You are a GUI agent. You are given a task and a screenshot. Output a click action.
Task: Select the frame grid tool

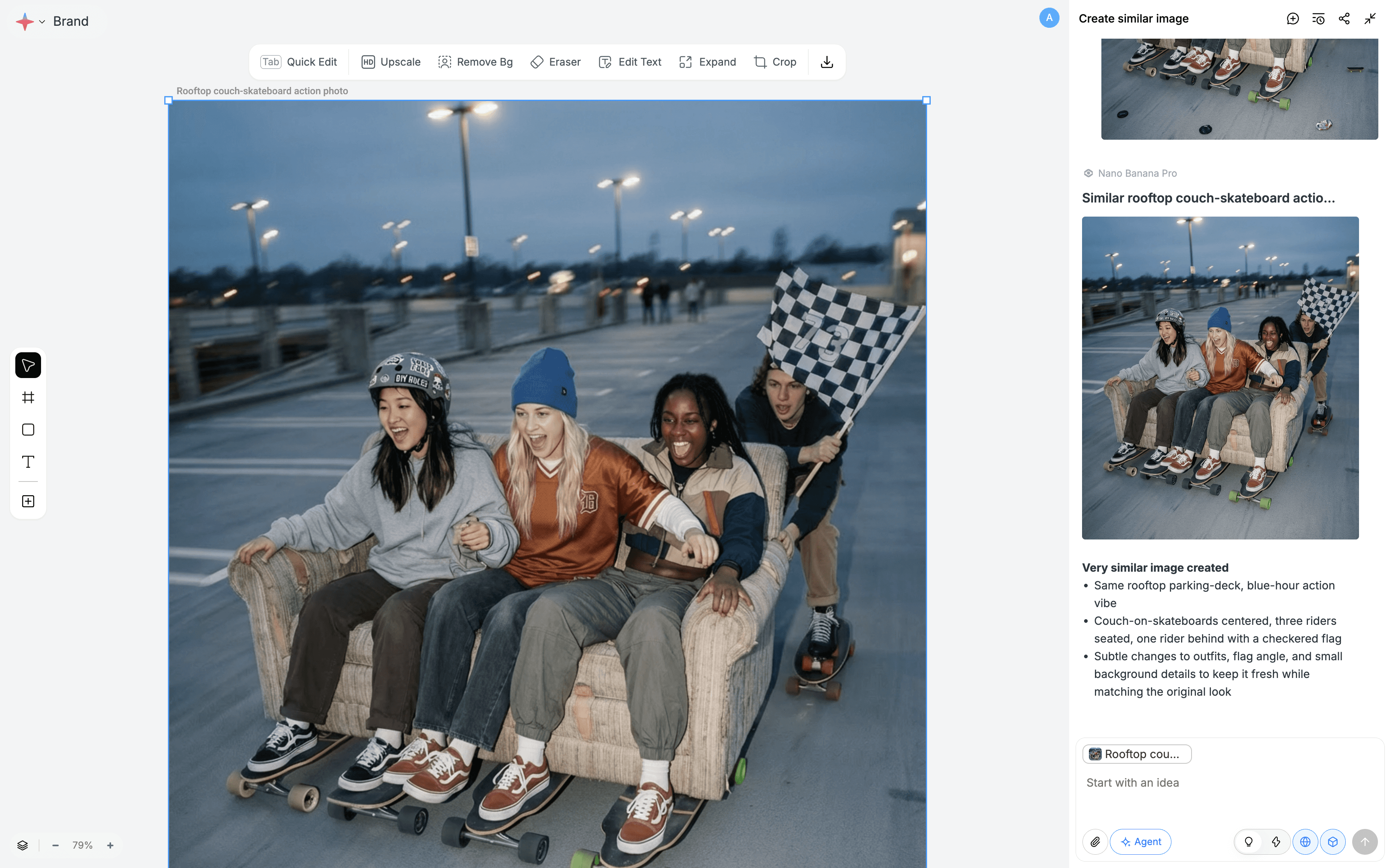coord(27,397)
